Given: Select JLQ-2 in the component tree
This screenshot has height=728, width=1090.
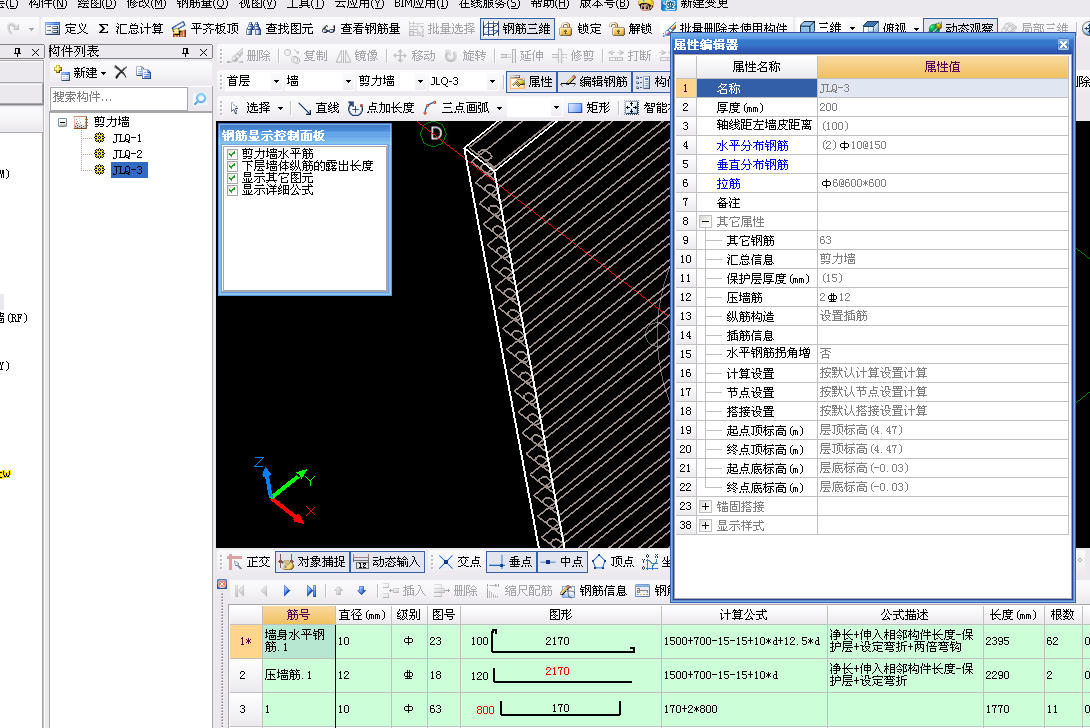Looking at the screenshot, I should pos(127,154).
